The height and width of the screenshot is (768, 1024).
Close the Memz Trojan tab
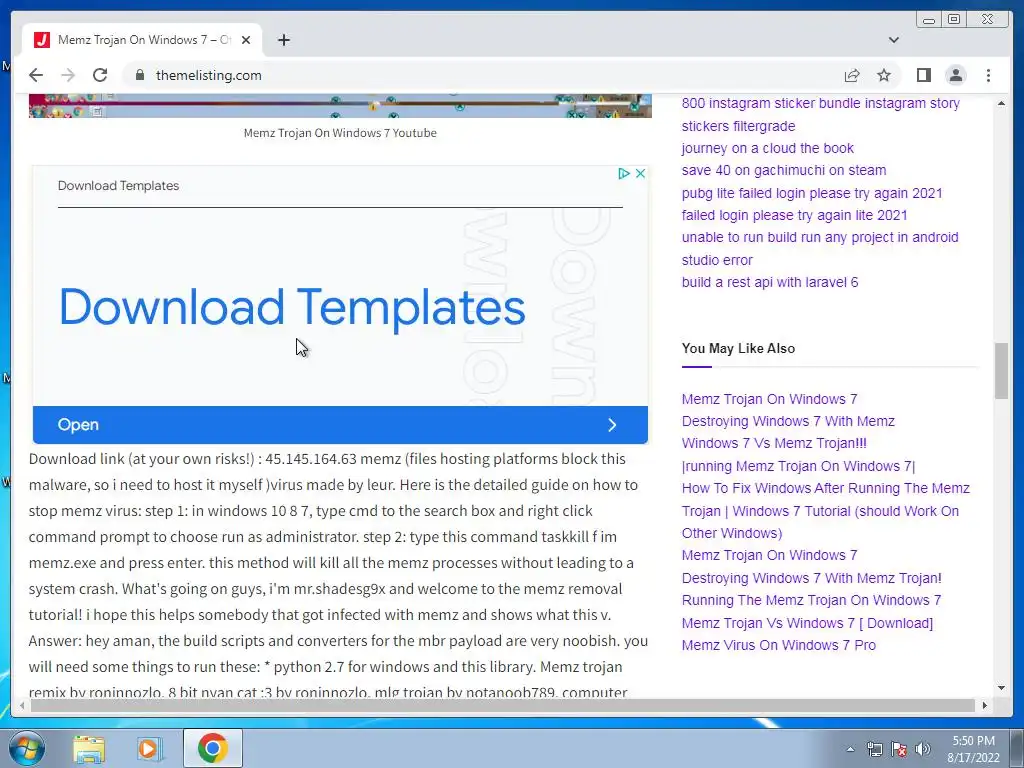246,40
